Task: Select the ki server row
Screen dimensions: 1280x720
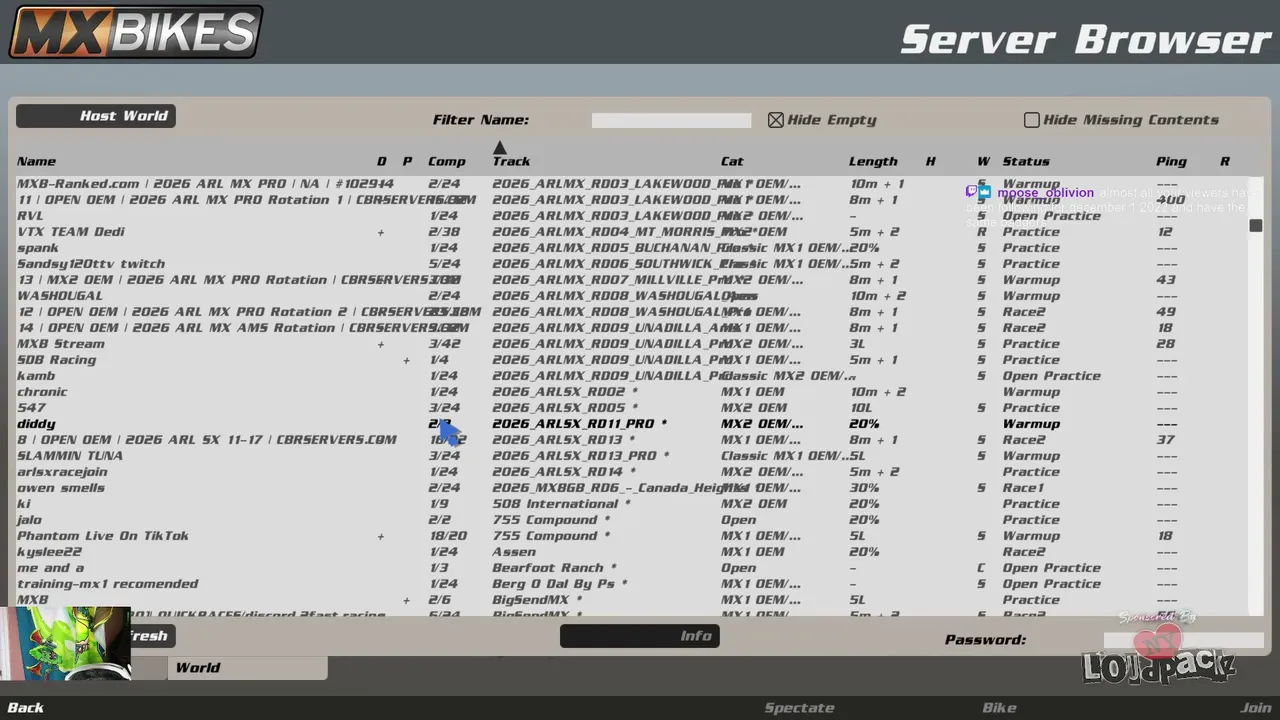Action: [x=632, y=504]
